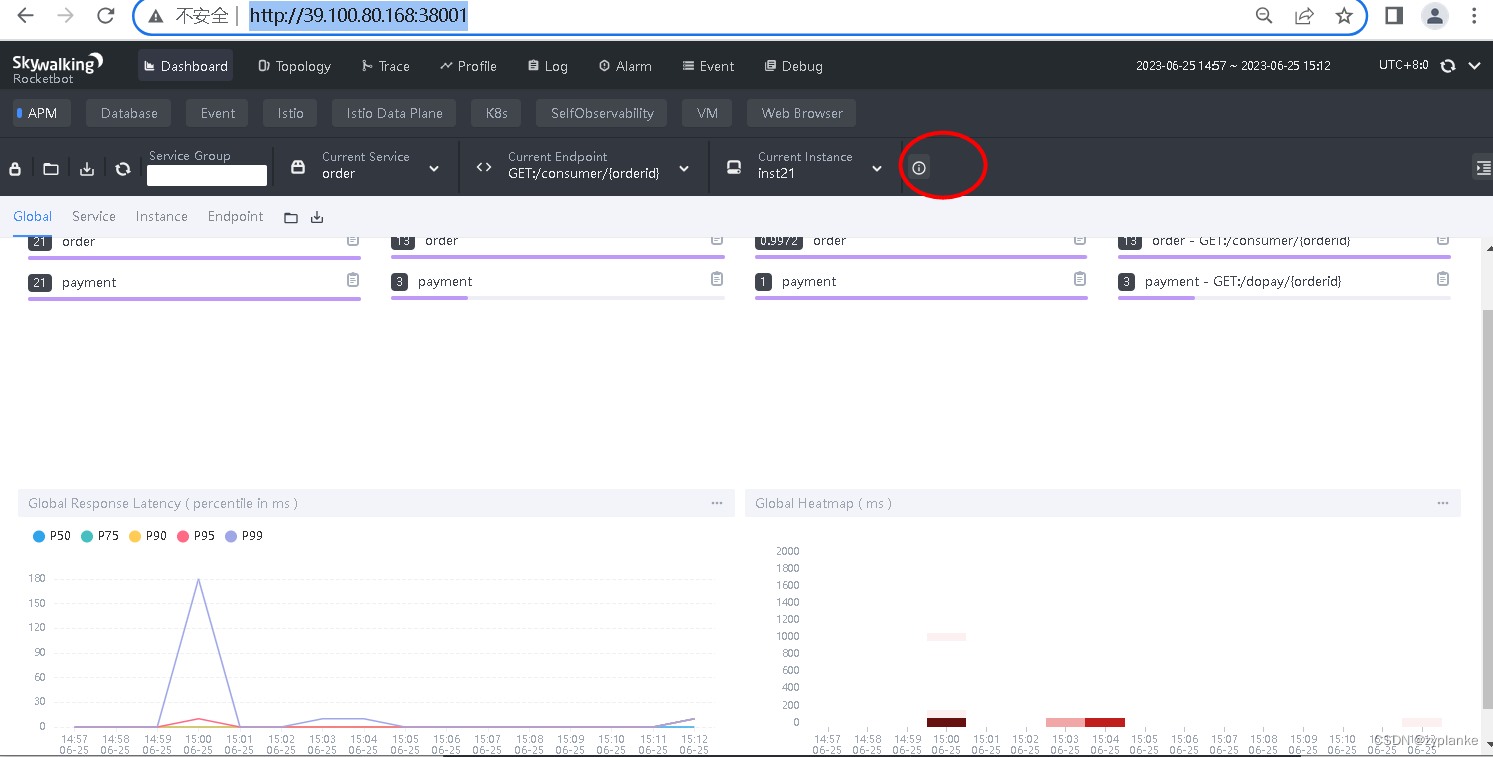1493x757 pixels.
Task: Click the Alarm icon in the top navigation
Action: pyautogui.click(x=624, y=66)
